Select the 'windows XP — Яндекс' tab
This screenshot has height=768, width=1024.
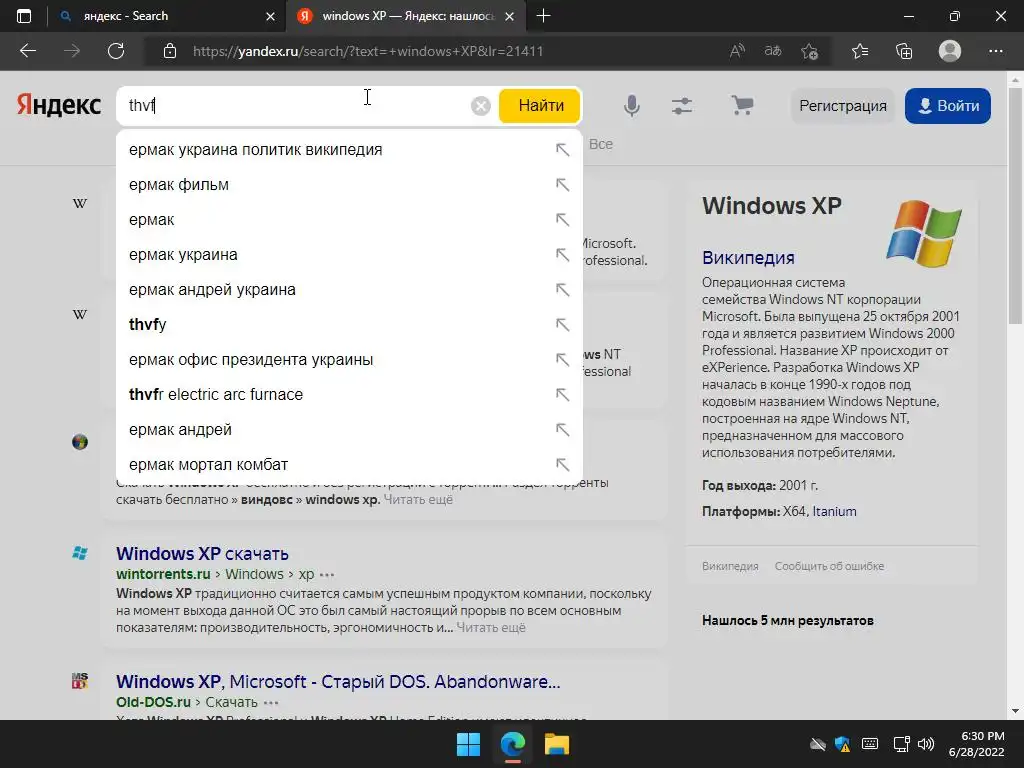pos(405,16)
